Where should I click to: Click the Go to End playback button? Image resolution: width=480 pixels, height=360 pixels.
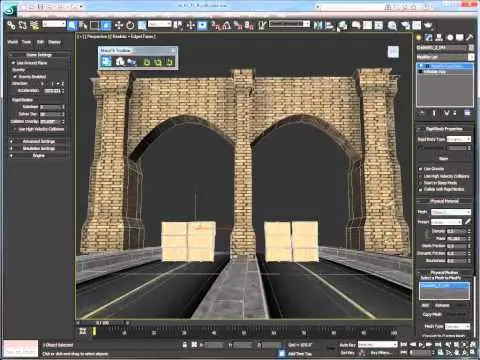(438, 345)
